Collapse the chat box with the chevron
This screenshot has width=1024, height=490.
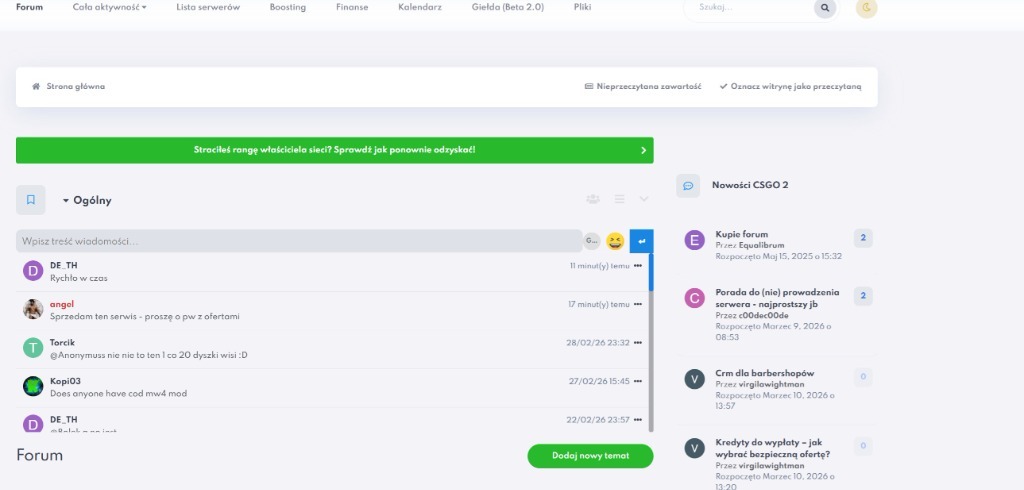pyautogui.click(x=644, y=200)
